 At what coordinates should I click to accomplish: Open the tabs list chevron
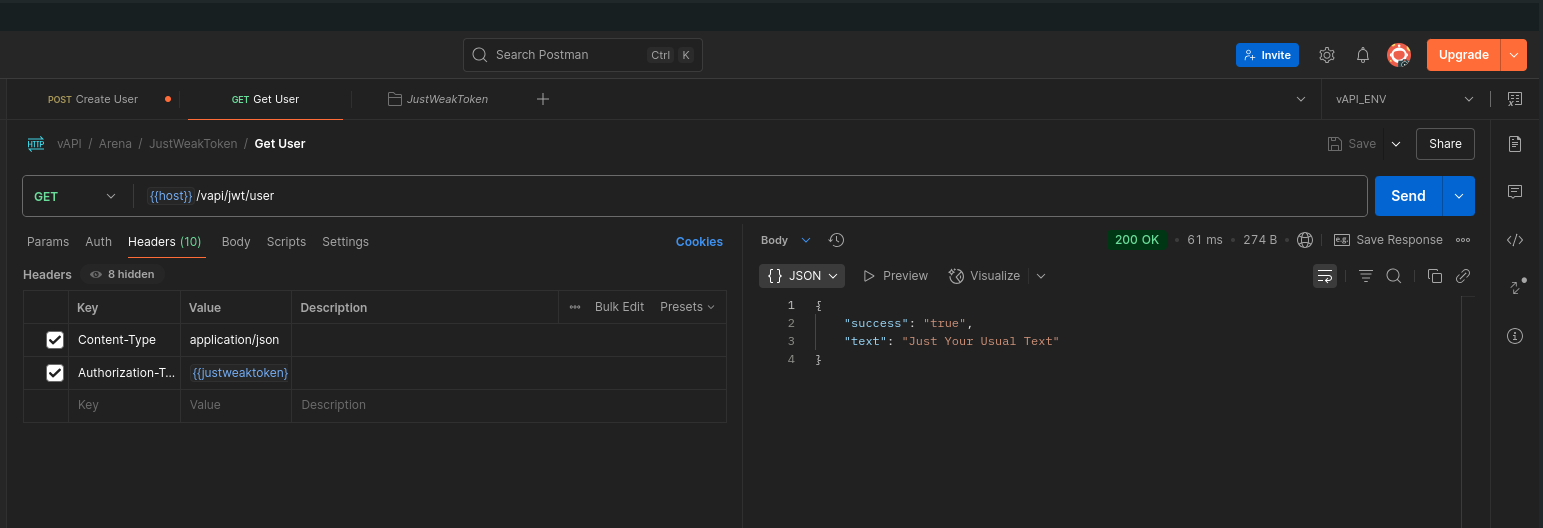pyautogui.click(x=1301, y=99)
